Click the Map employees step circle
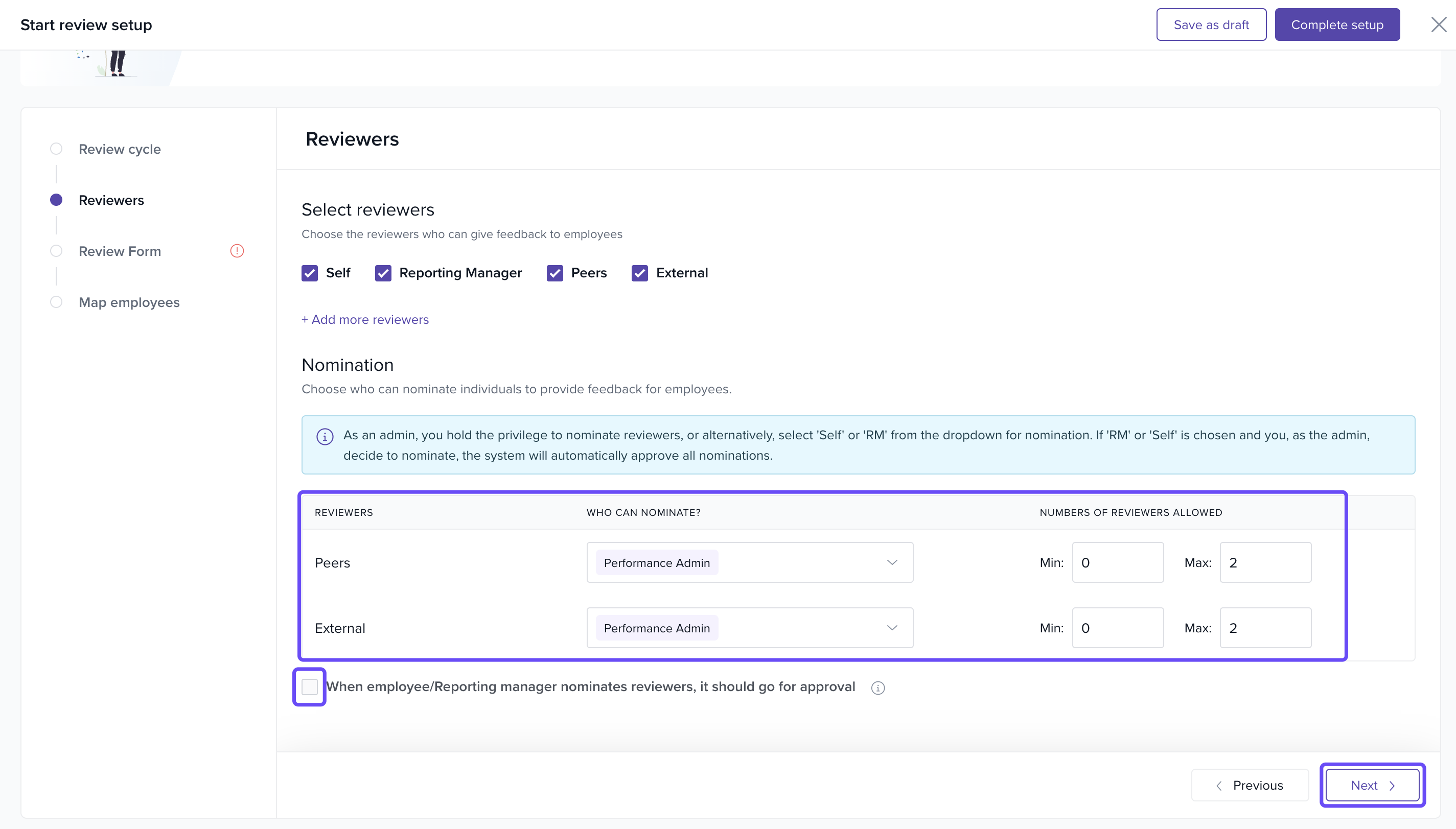 [56, 302]
